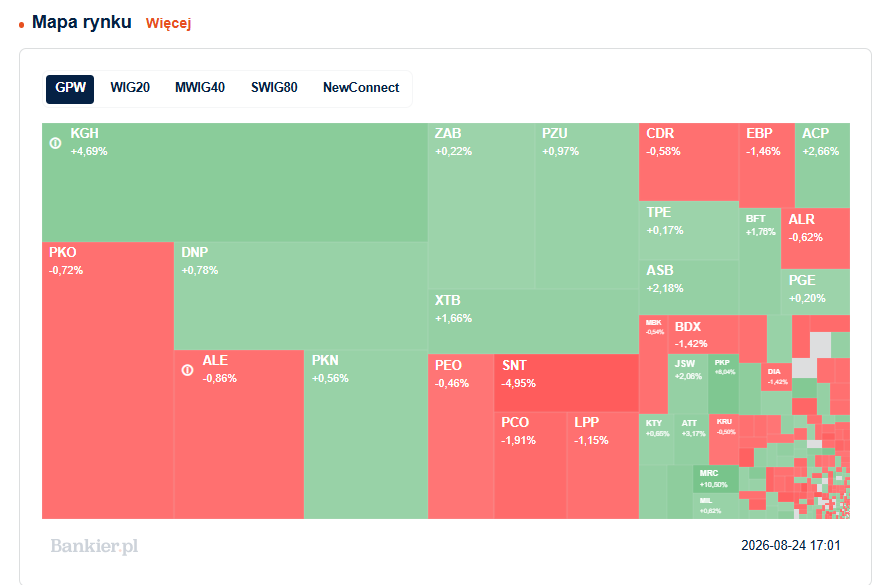Click the red PKO tile
The width and height of the screenshot is (876, 585).
108,380
